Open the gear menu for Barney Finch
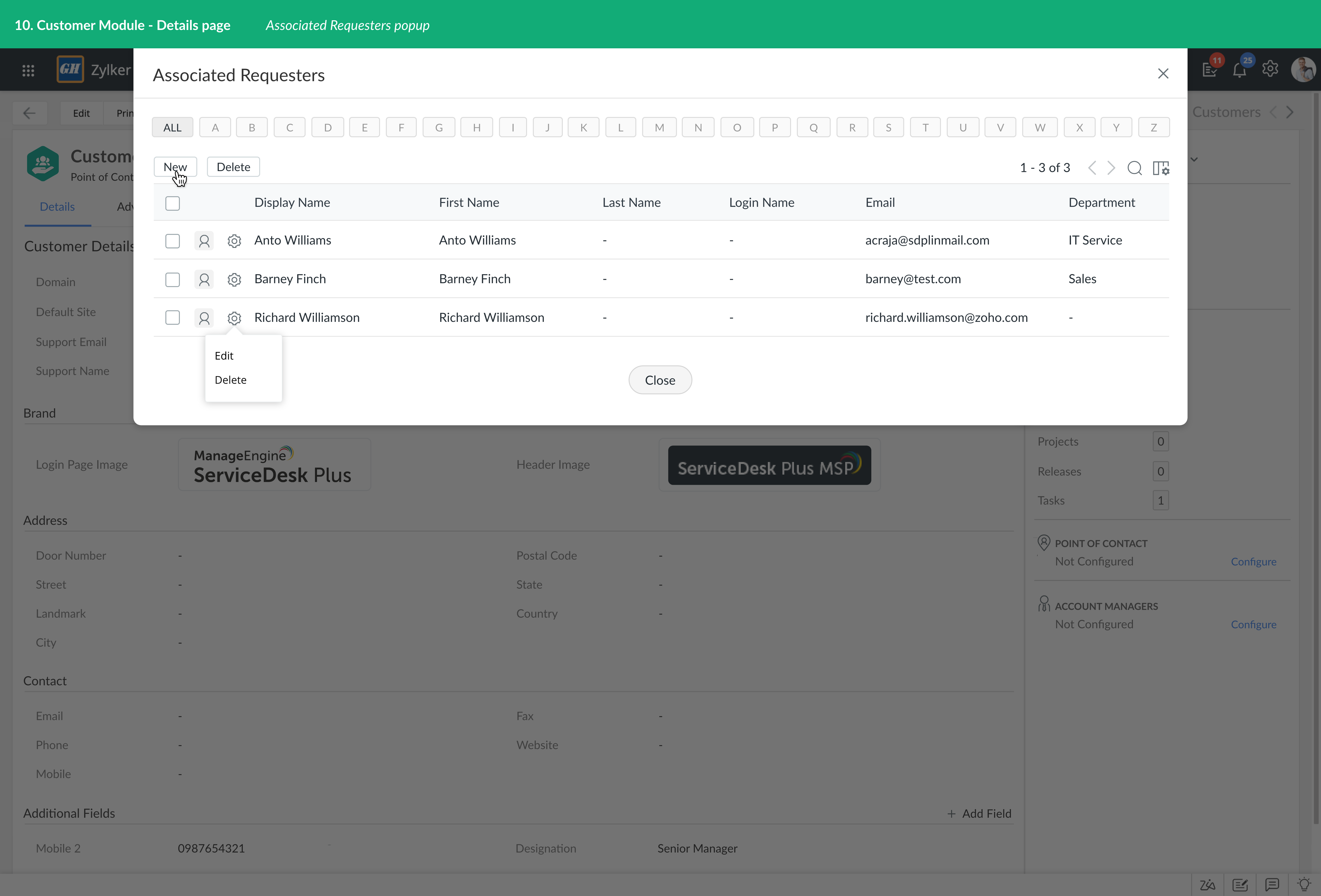 coord(234,280)
